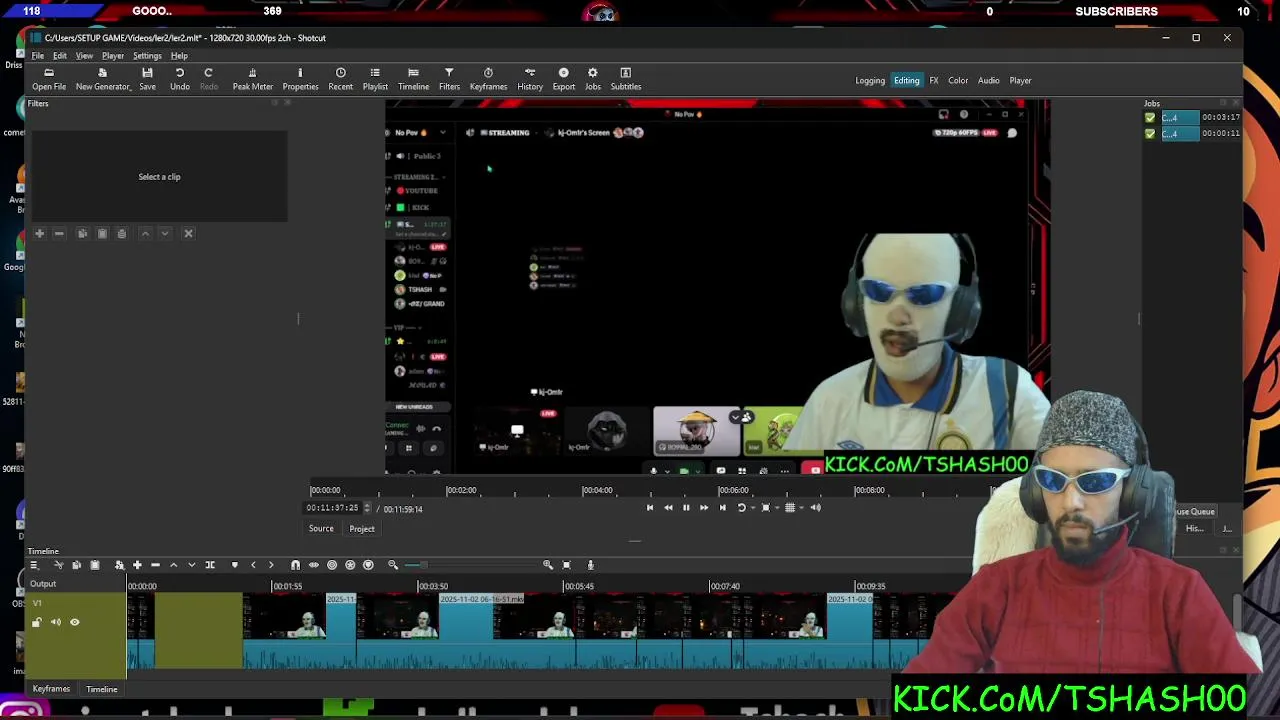This screenshot has height=720, width=1280.
Task: Switch to the Player layout
Action: 1020,81
